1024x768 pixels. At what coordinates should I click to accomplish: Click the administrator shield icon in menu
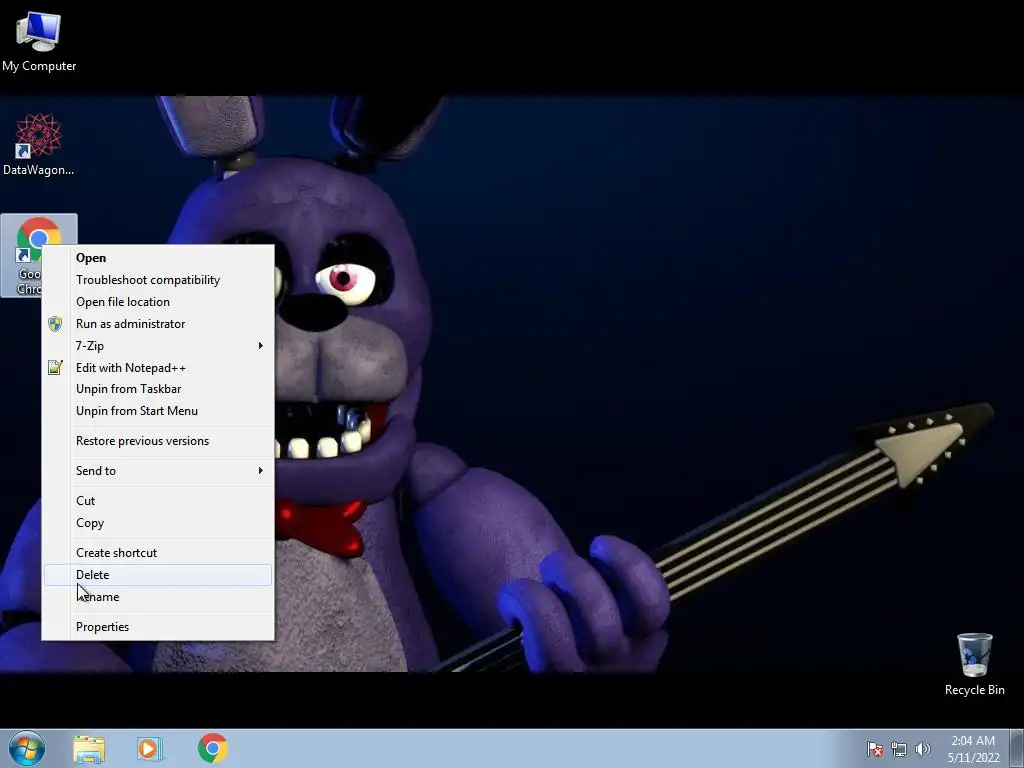point(55,324)
